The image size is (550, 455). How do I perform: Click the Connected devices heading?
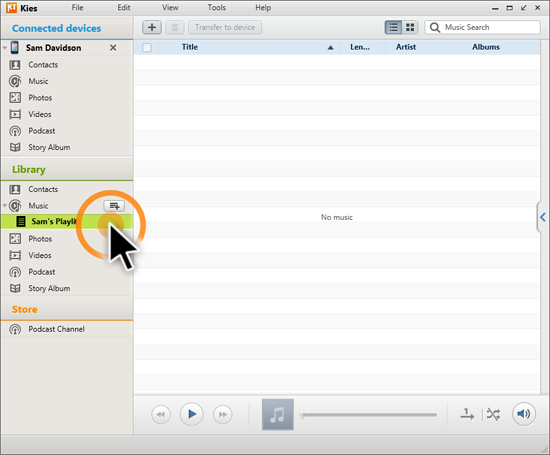(x=56, y=28)
